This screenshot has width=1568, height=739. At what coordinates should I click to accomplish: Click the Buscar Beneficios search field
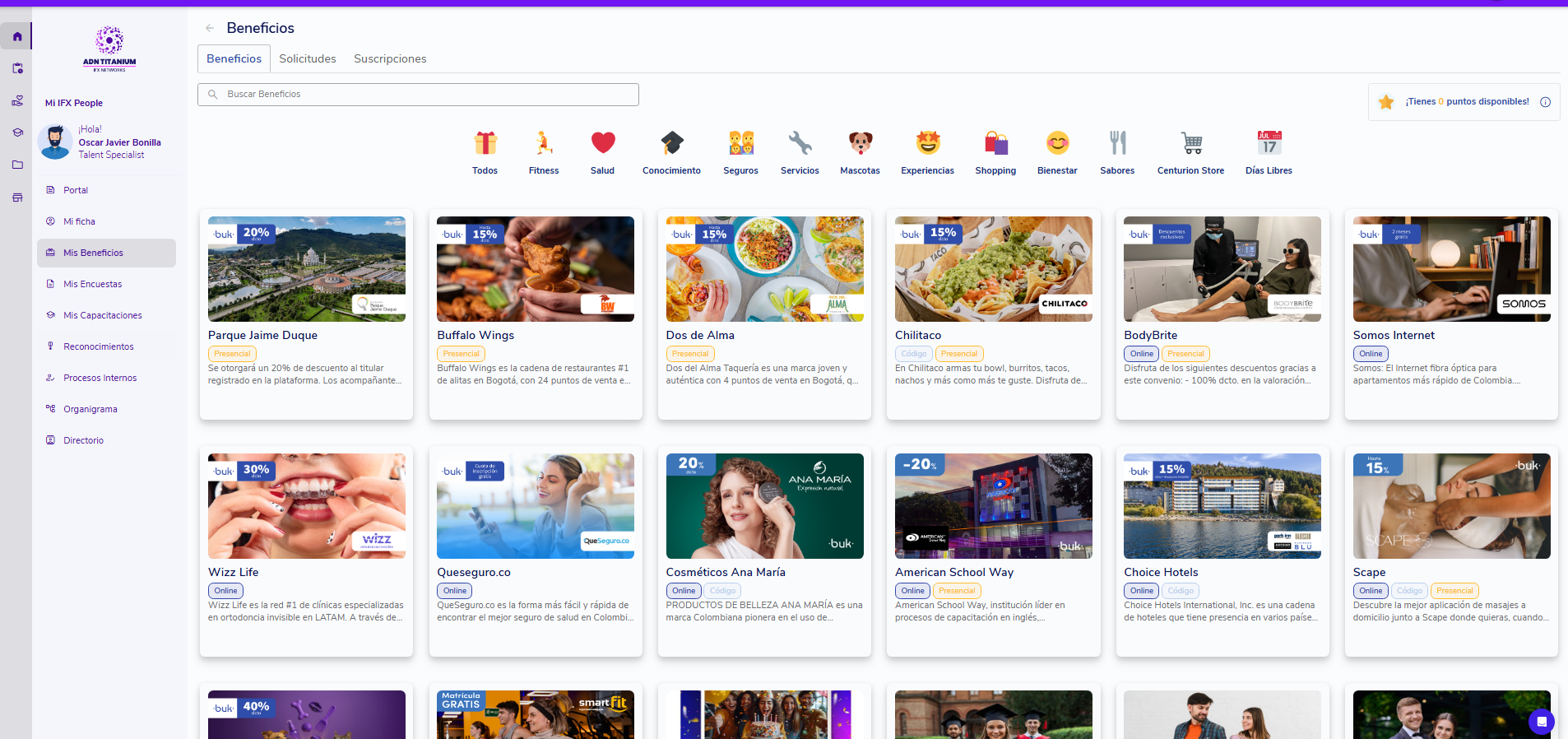[x=418, y=95]
